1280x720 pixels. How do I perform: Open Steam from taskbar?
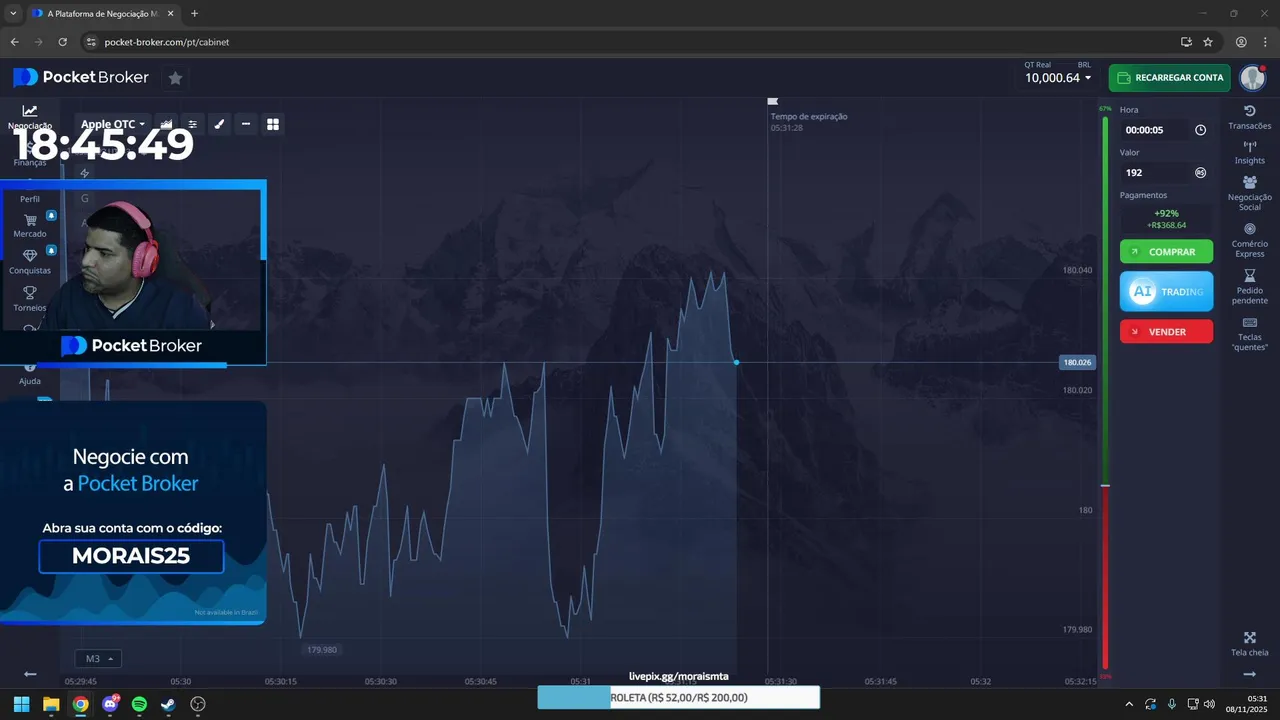pyautogui.click(x=168, y=704)
